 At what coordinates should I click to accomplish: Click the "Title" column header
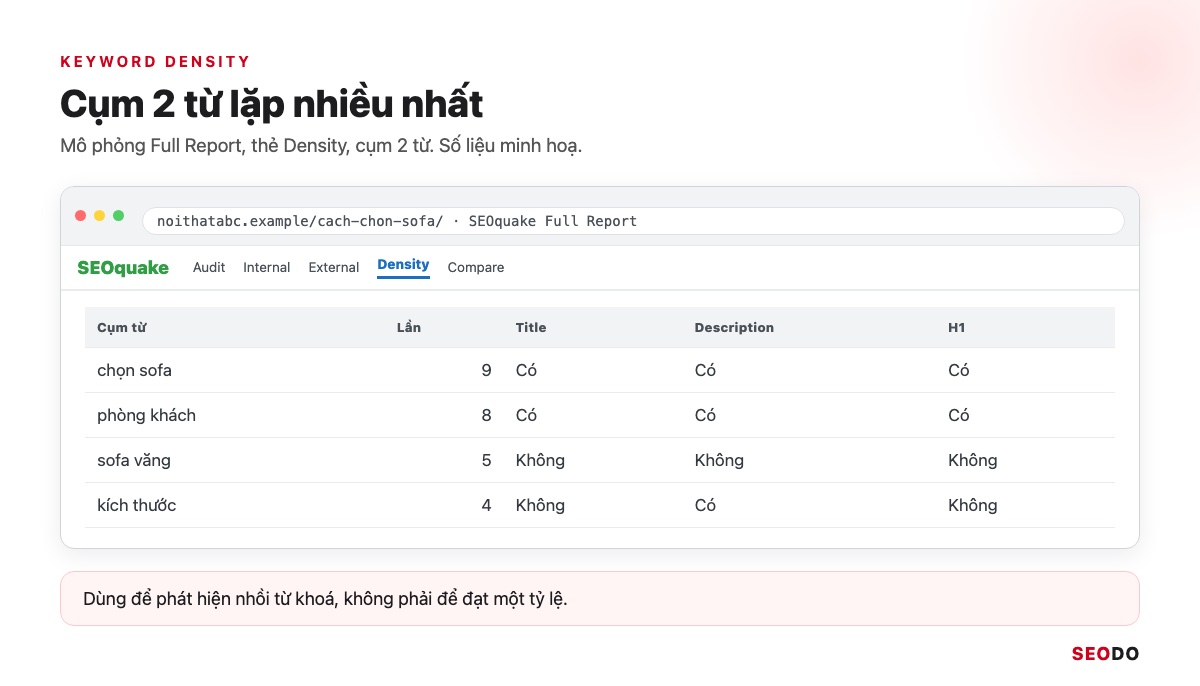tap(531, 327)
